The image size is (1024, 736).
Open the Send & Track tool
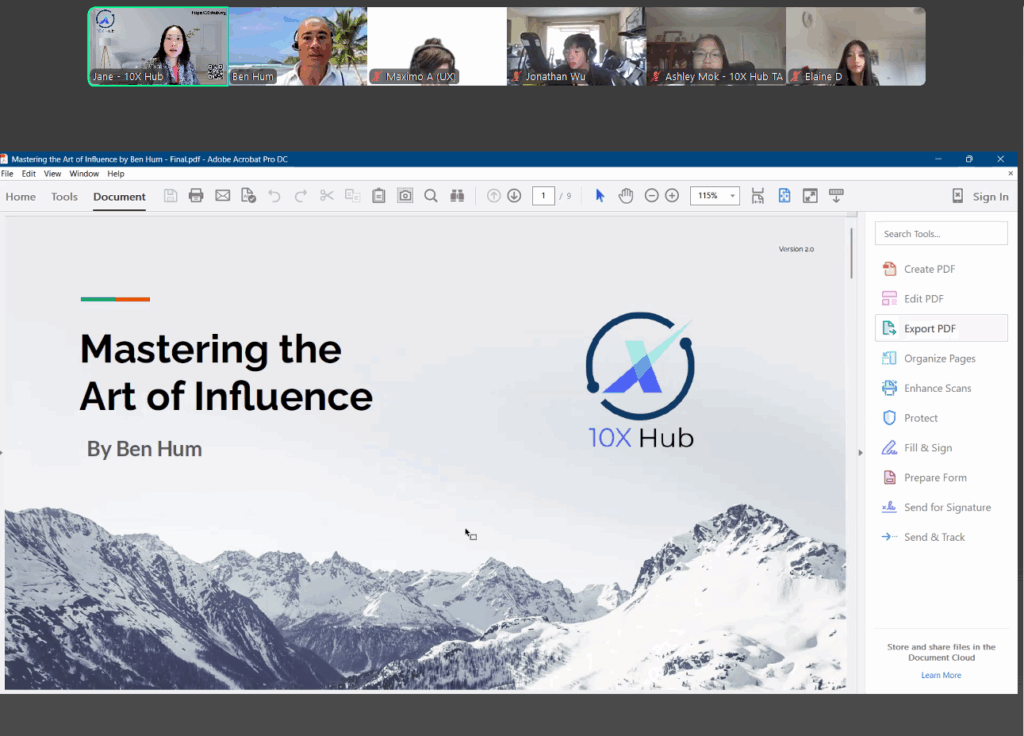[x=941, y=537]
